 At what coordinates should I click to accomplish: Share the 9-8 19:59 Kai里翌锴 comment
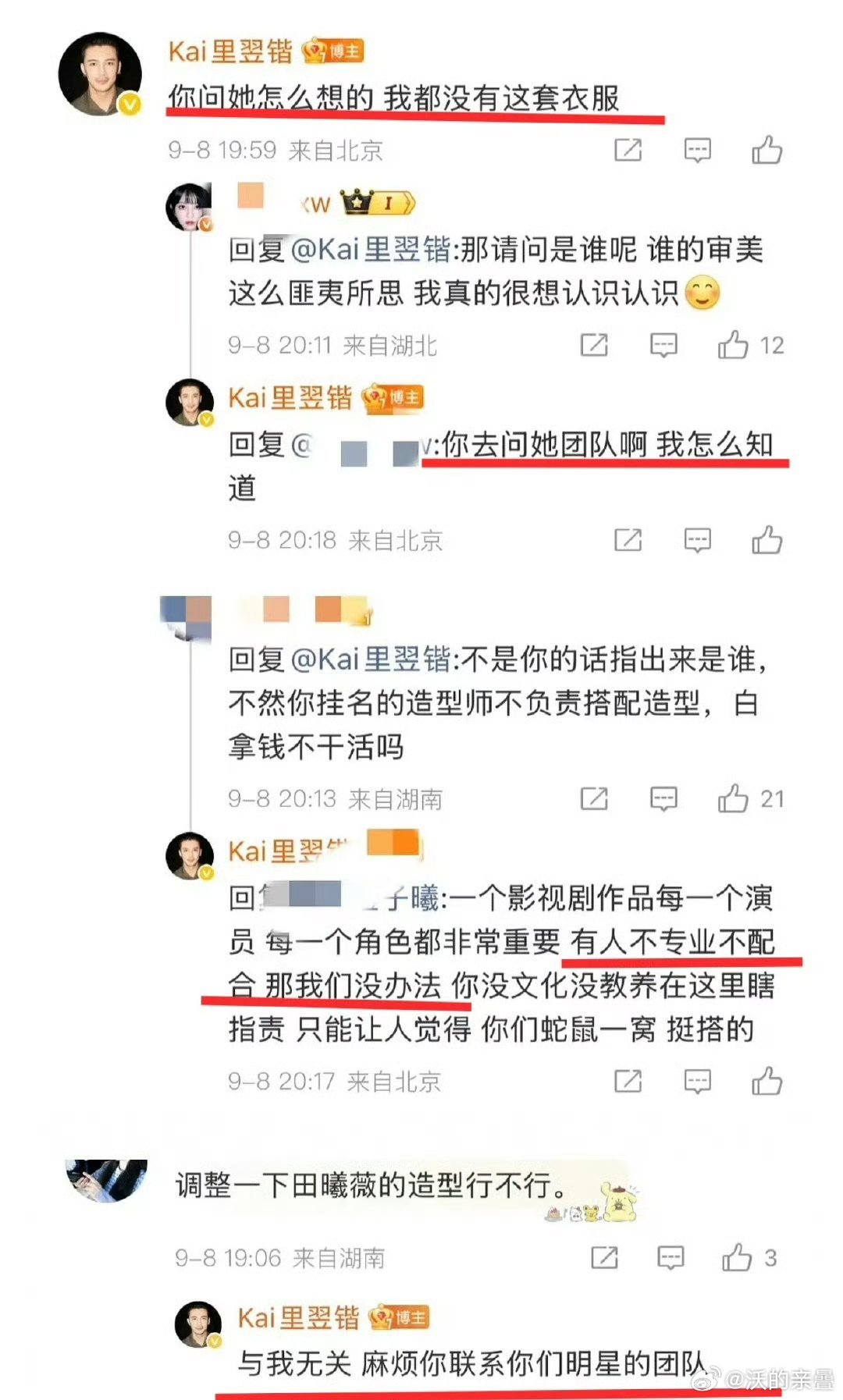(x=628, y=150)
